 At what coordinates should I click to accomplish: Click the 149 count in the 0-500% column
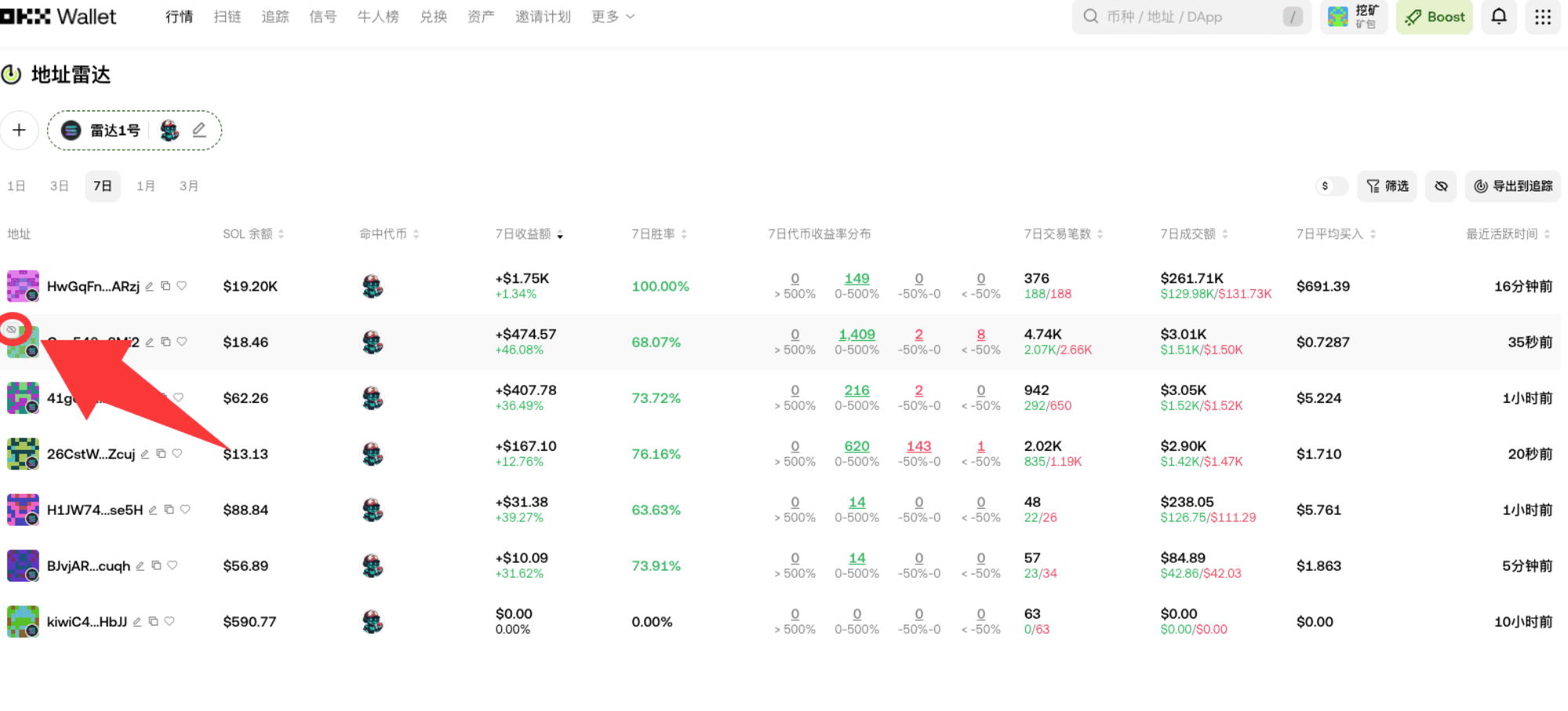point(857,278)
